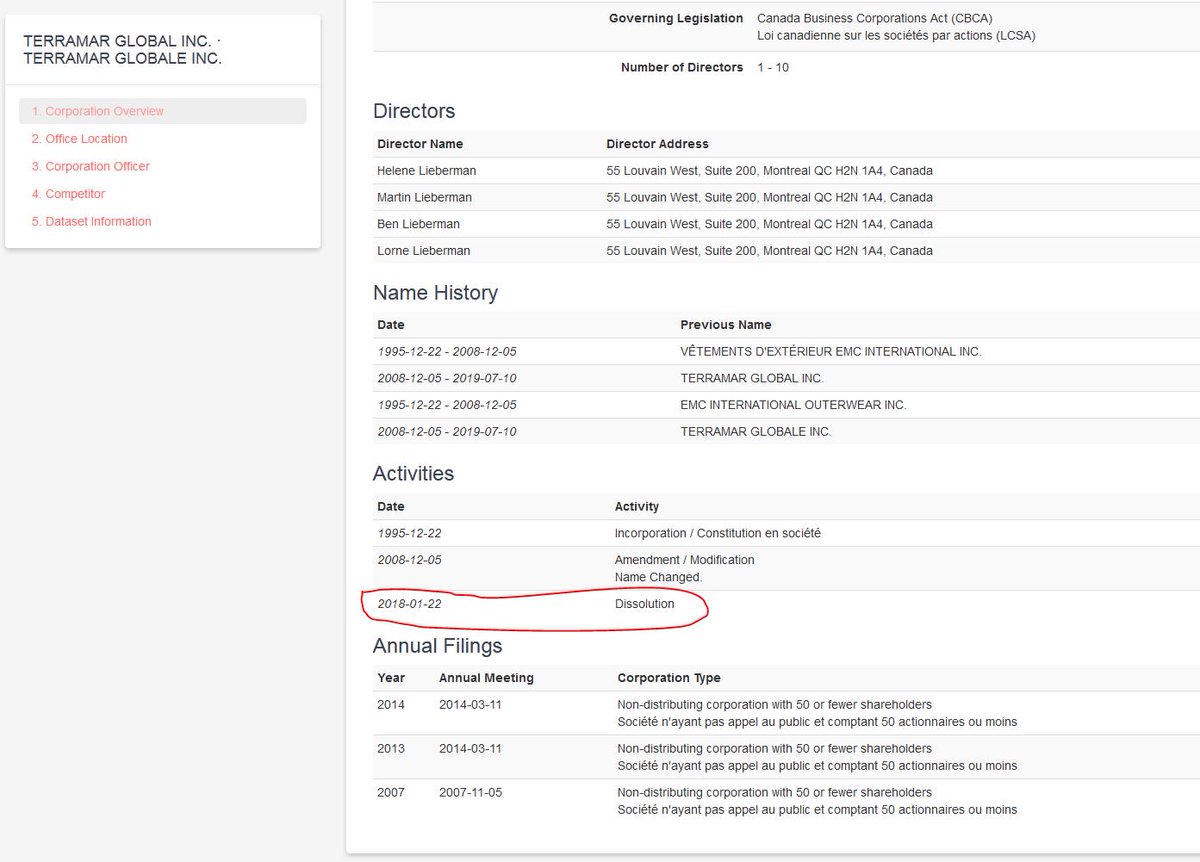Select director name Helene Lieberman
Viewport: 1200px width, 862px height.
pyautogui.click(x=426, y=170)
